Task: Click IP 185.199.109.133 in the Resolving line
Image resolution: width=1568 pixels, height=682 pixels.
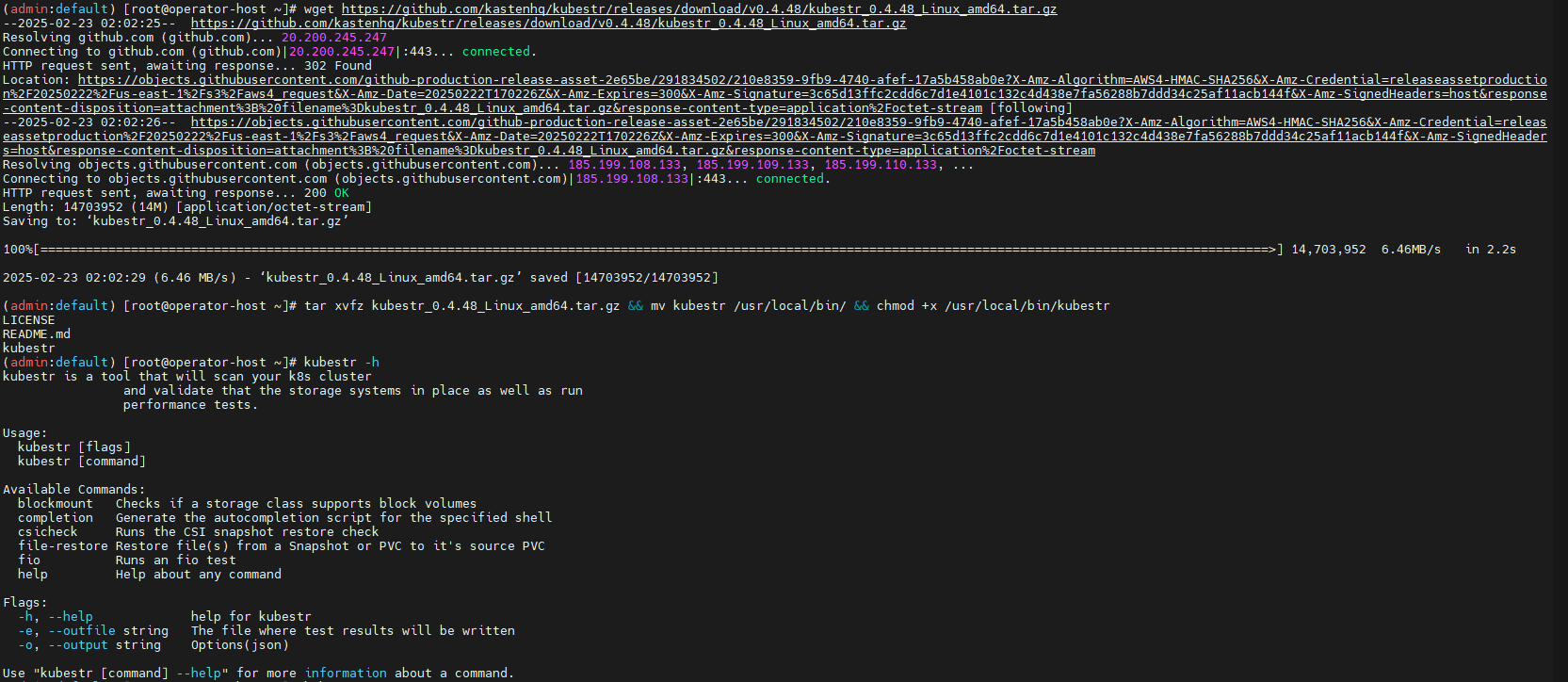Action: 752,165
